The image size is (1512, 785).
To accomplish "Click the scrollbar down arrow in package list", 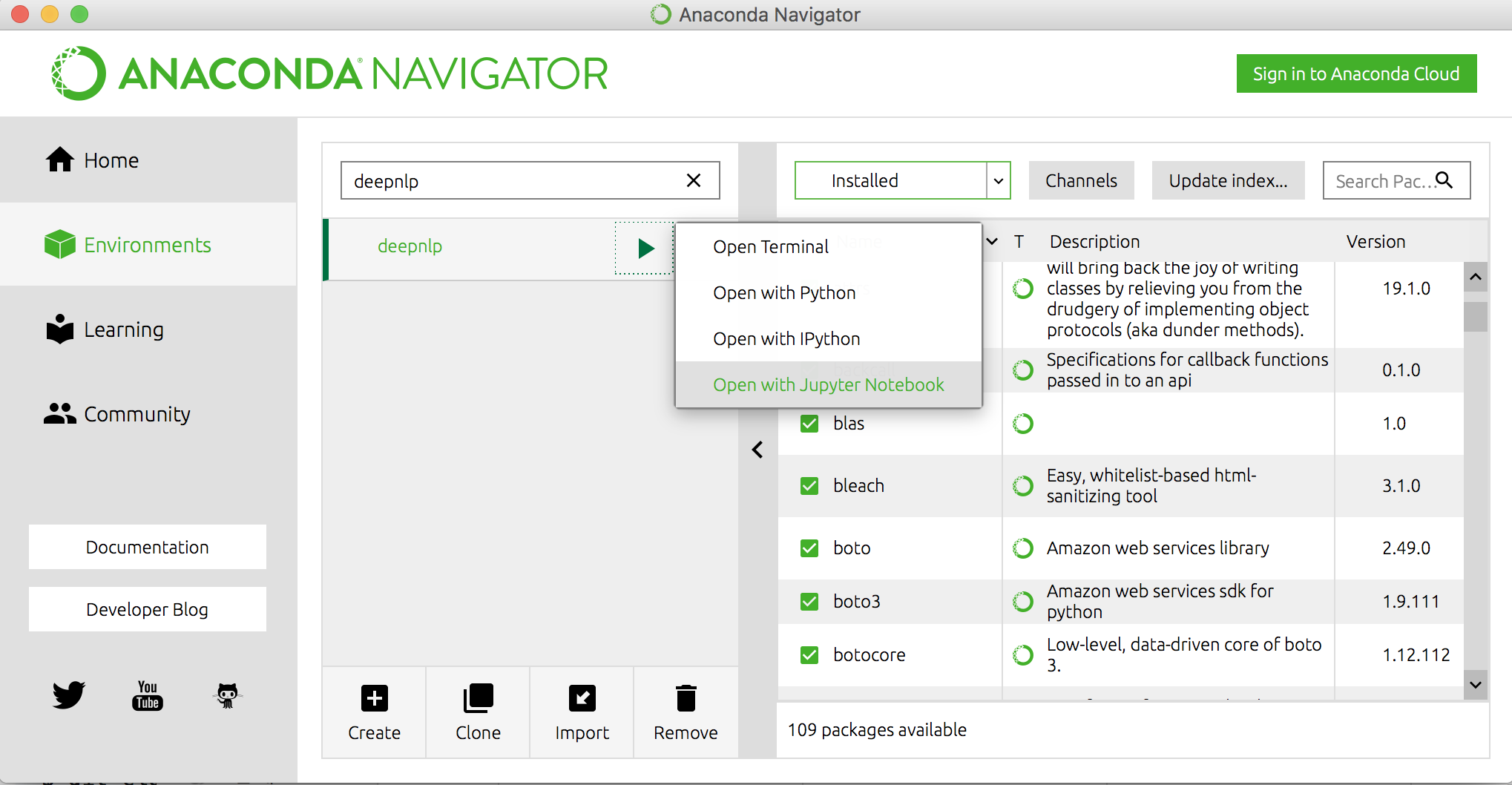I will click(x=1476, y=685).
